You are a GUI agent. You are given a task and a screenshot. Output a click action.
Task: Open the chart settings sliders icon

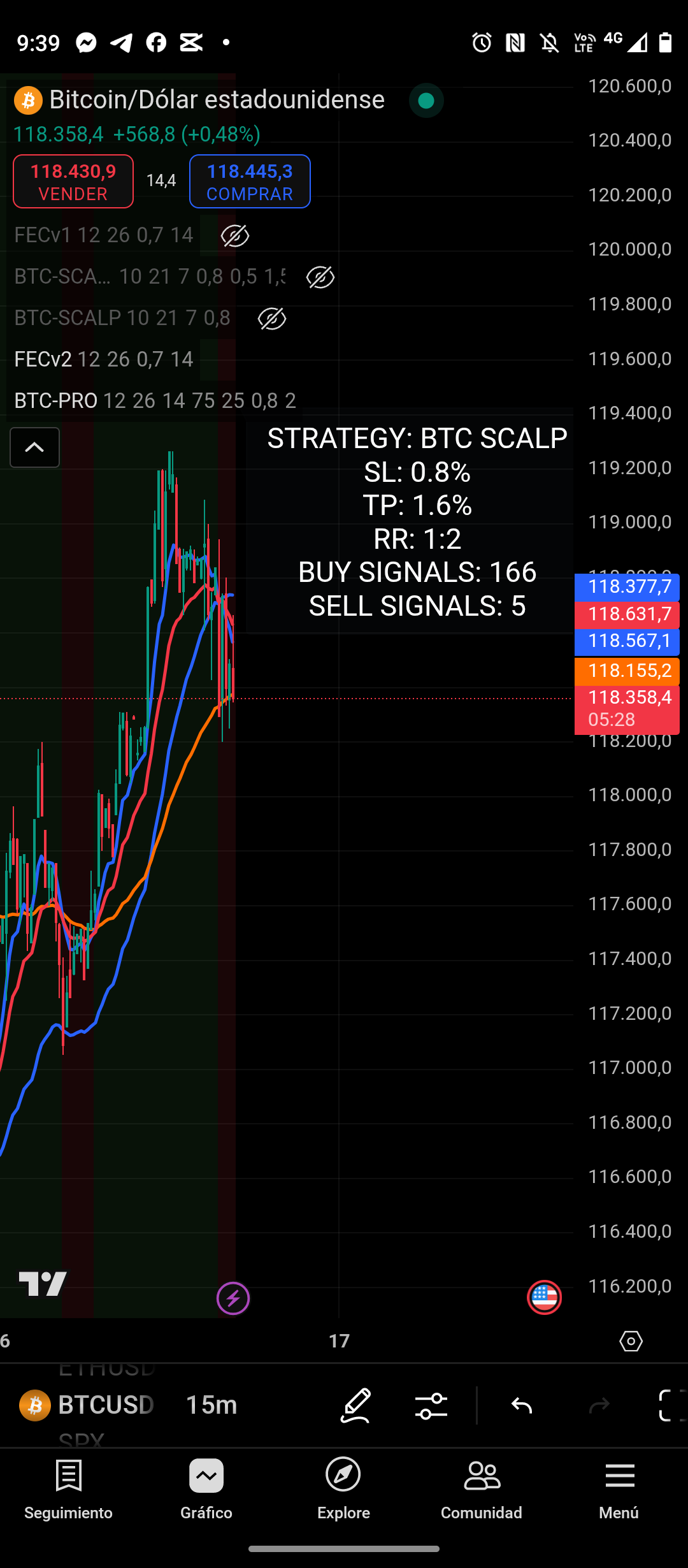tap(431, 1405)
